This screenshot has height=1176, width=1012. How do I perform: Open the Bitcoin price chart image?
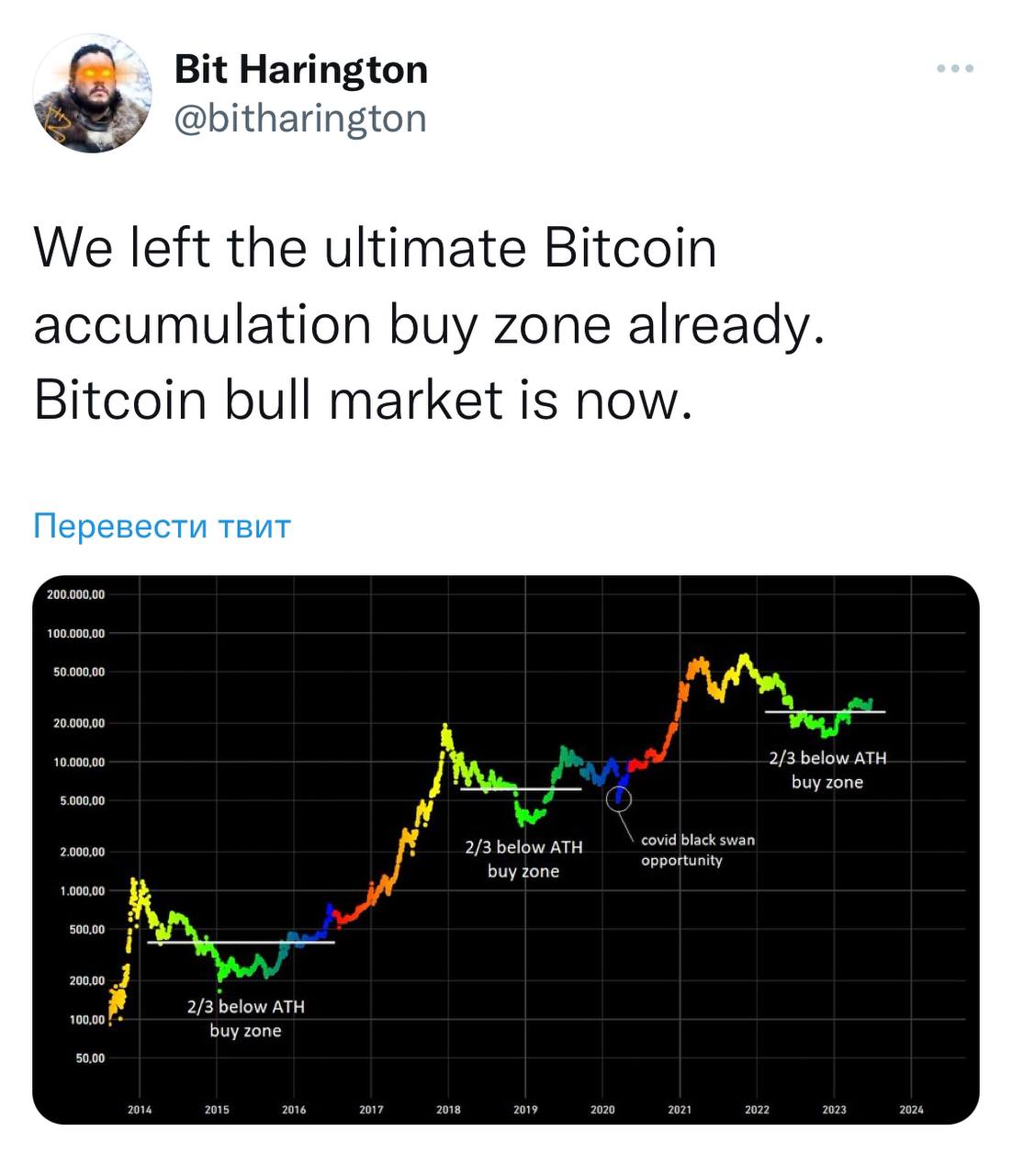[506, 849]
